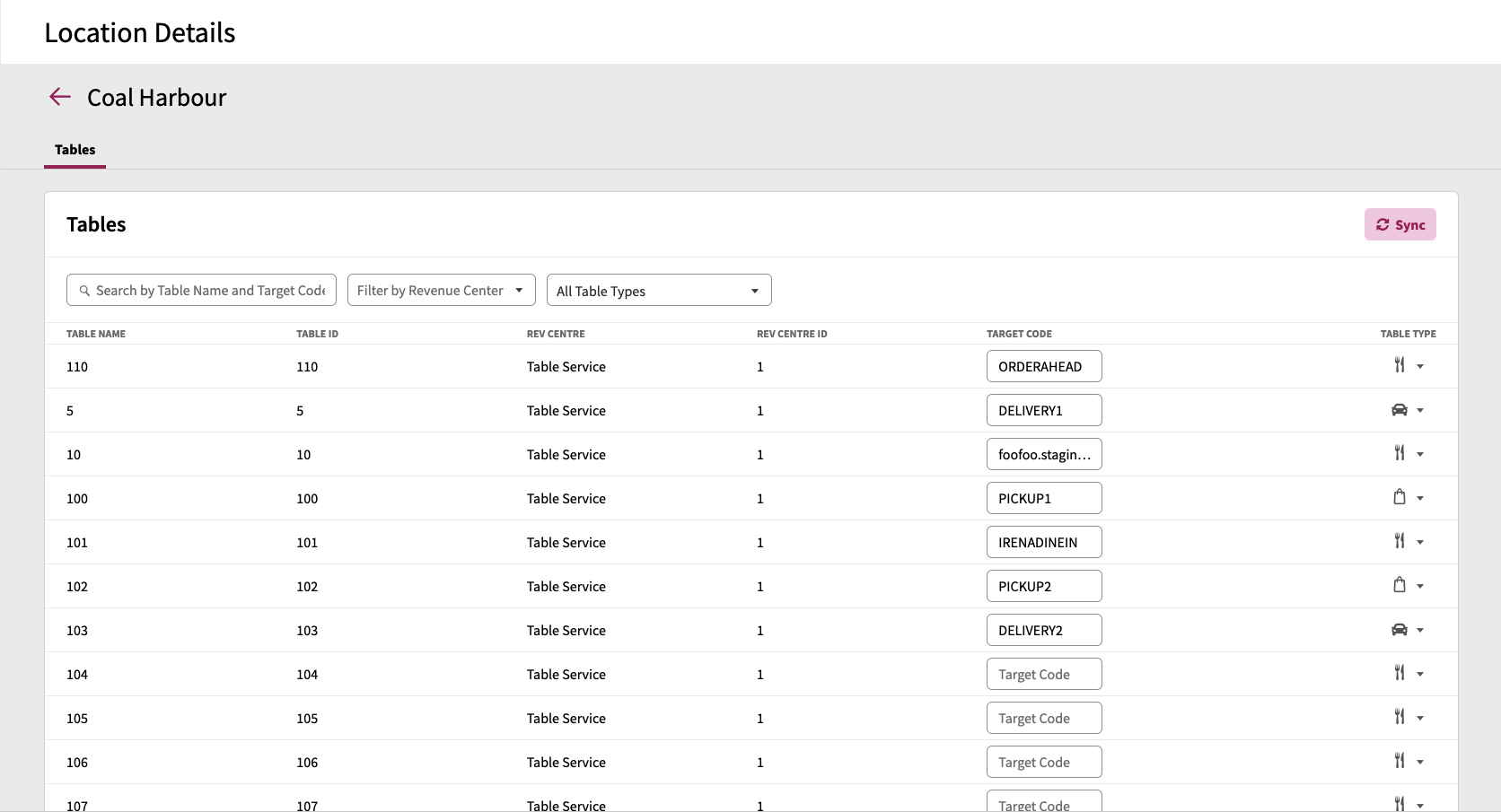Screen dimensions: 1501x812
Task: Focus the Search by Table Name field
Action: [x=201, y=290]
